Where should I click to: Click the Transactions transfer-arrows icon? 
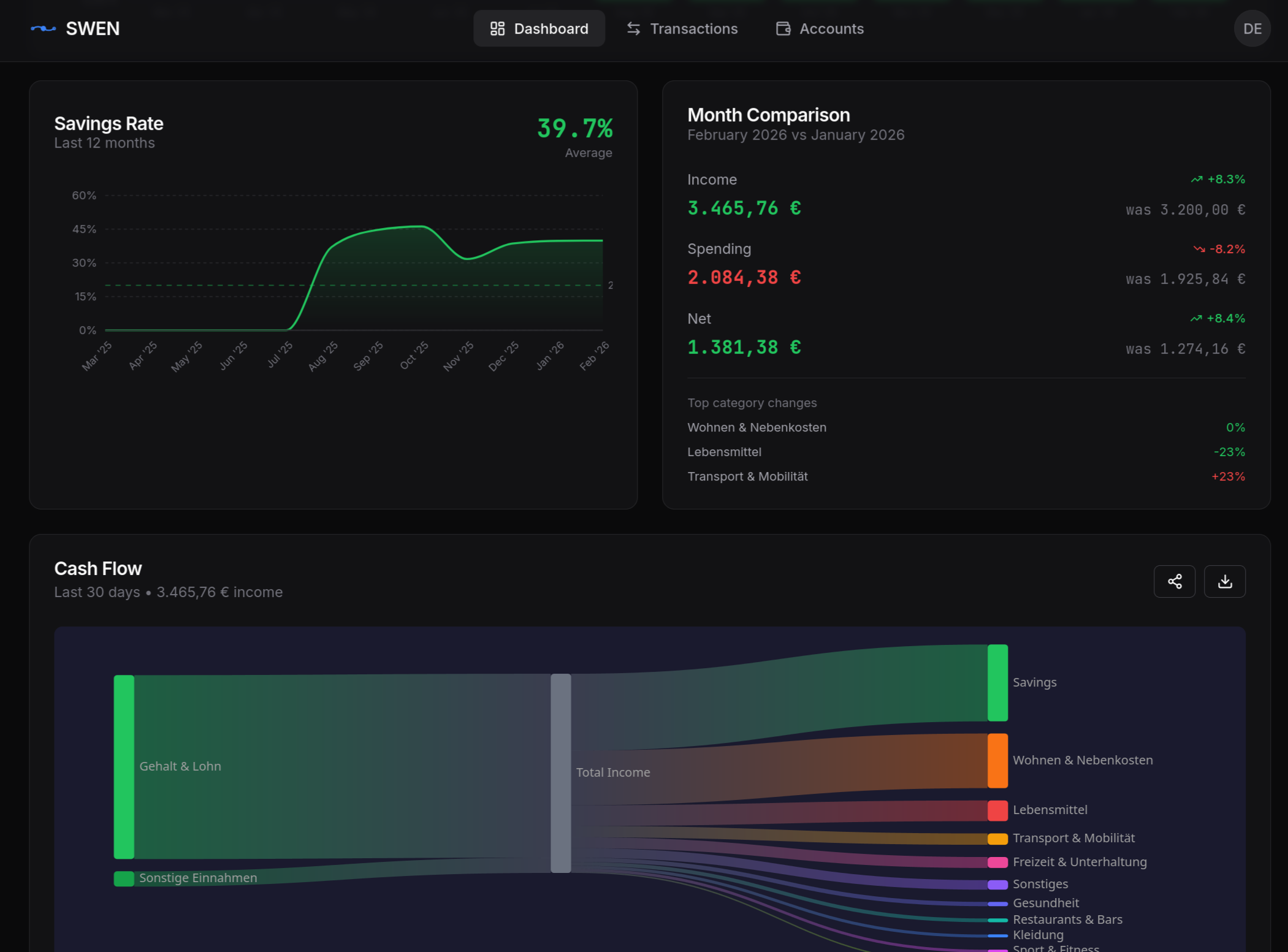tap(633, 28)
